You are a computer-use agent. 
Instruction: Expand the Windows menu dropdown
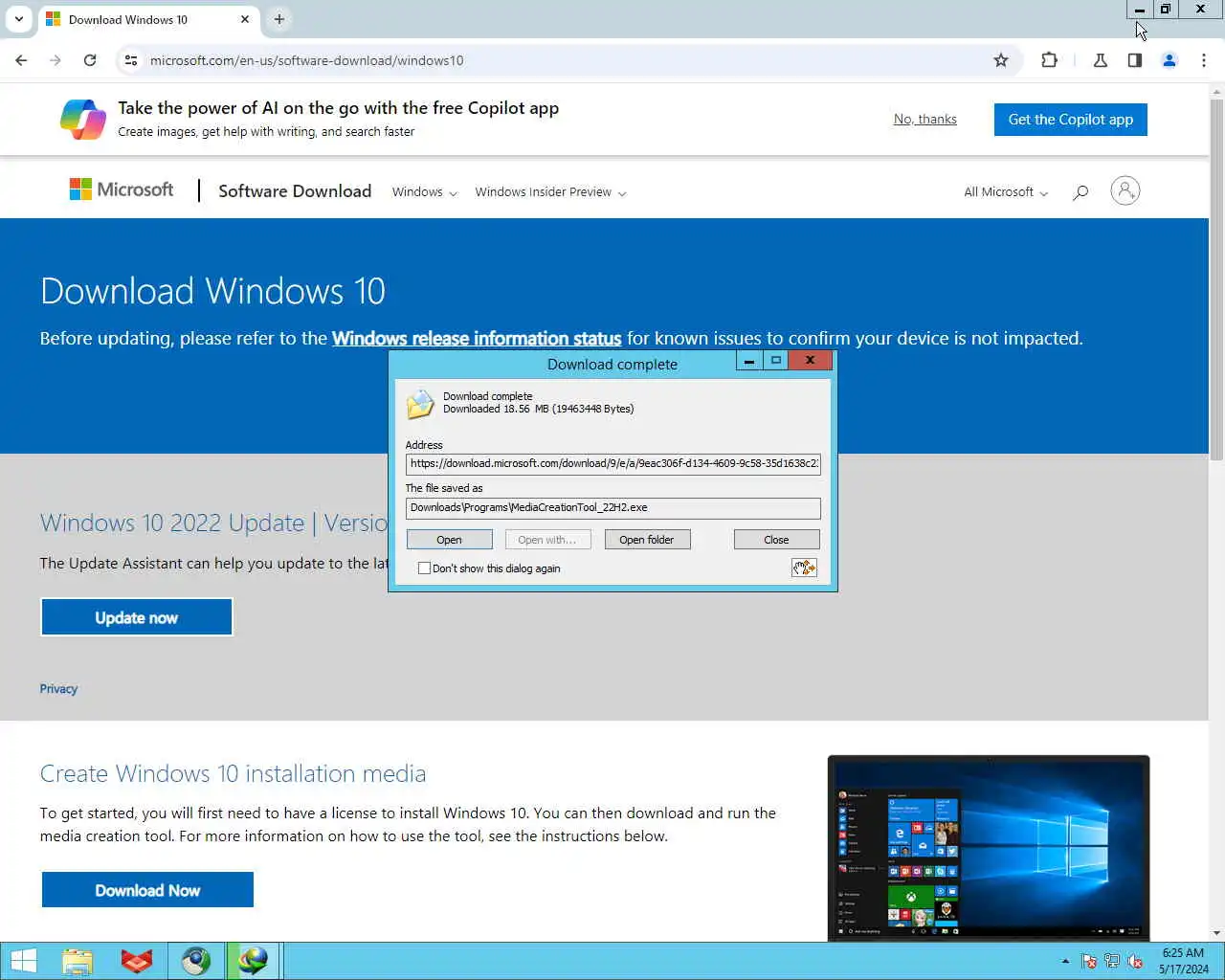[x=424, y=192]
